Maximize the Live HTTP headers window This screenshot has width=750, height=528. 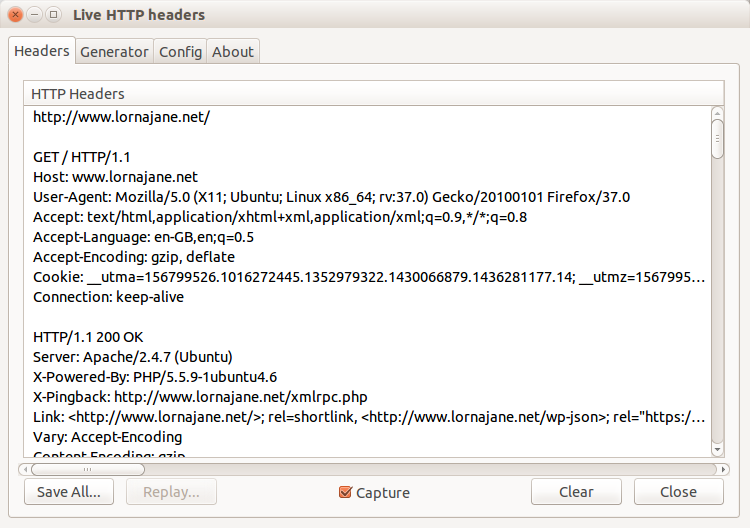53,15
